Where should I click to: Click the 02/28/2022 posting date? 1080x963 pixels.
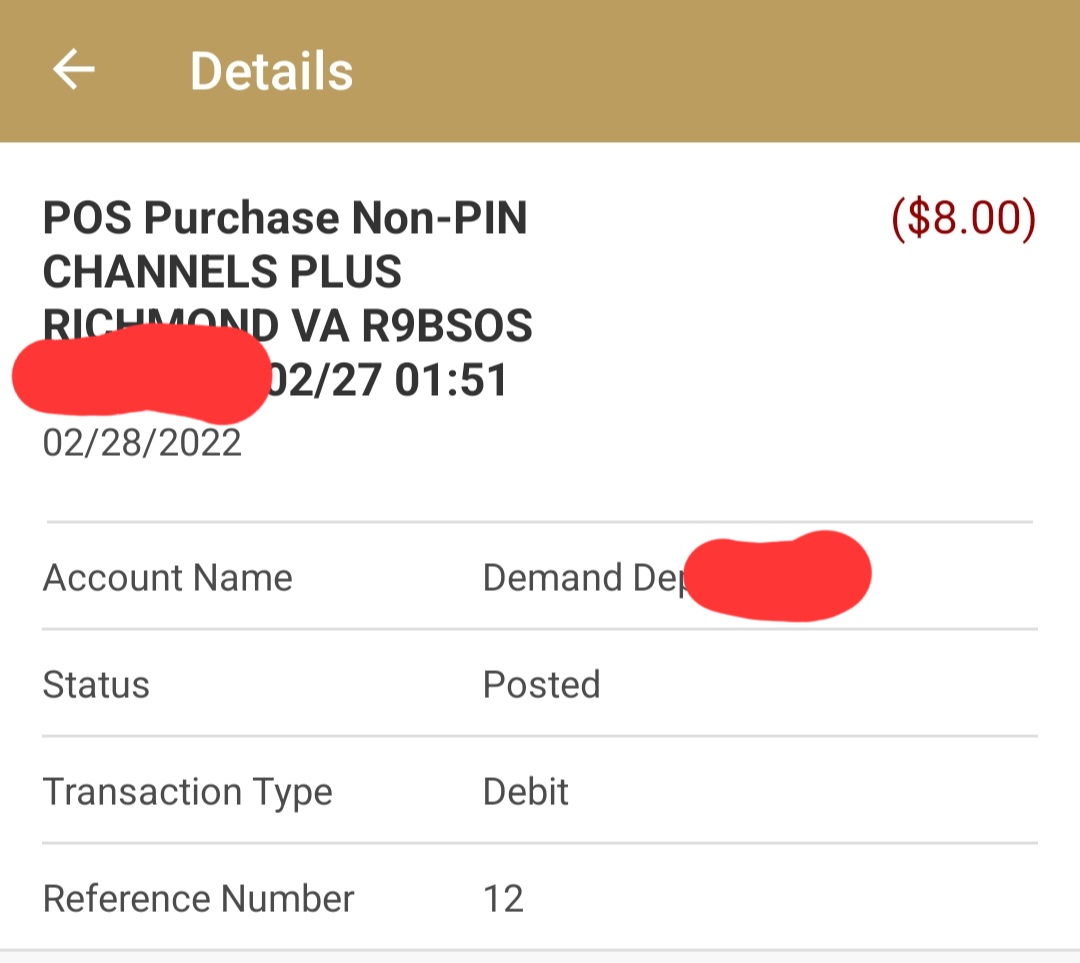142,442
